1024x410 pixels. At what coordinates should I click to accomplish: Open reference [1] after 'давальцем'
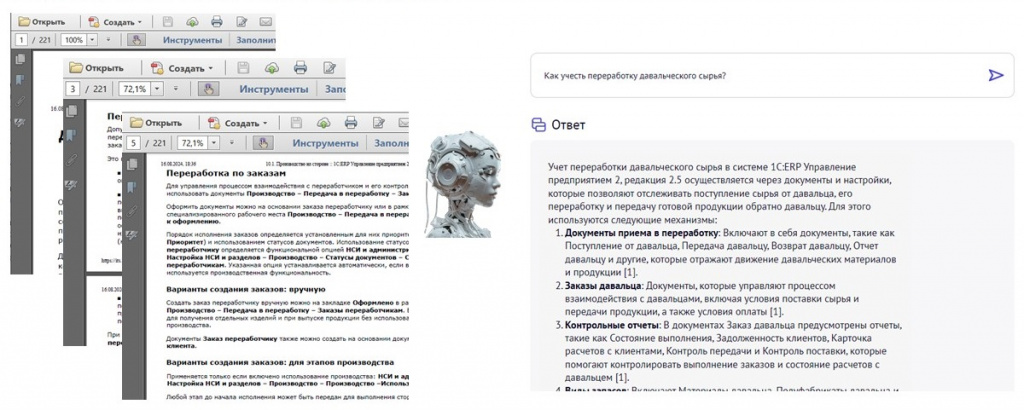tap(622, 377)
